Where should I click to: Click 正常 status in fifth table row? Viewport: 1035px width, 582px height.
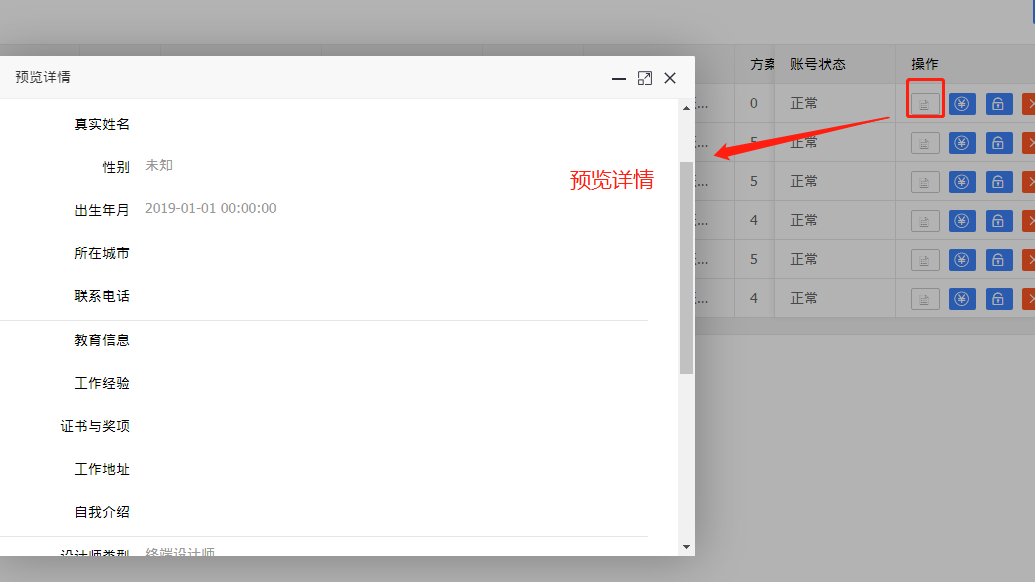coord(804,259)
